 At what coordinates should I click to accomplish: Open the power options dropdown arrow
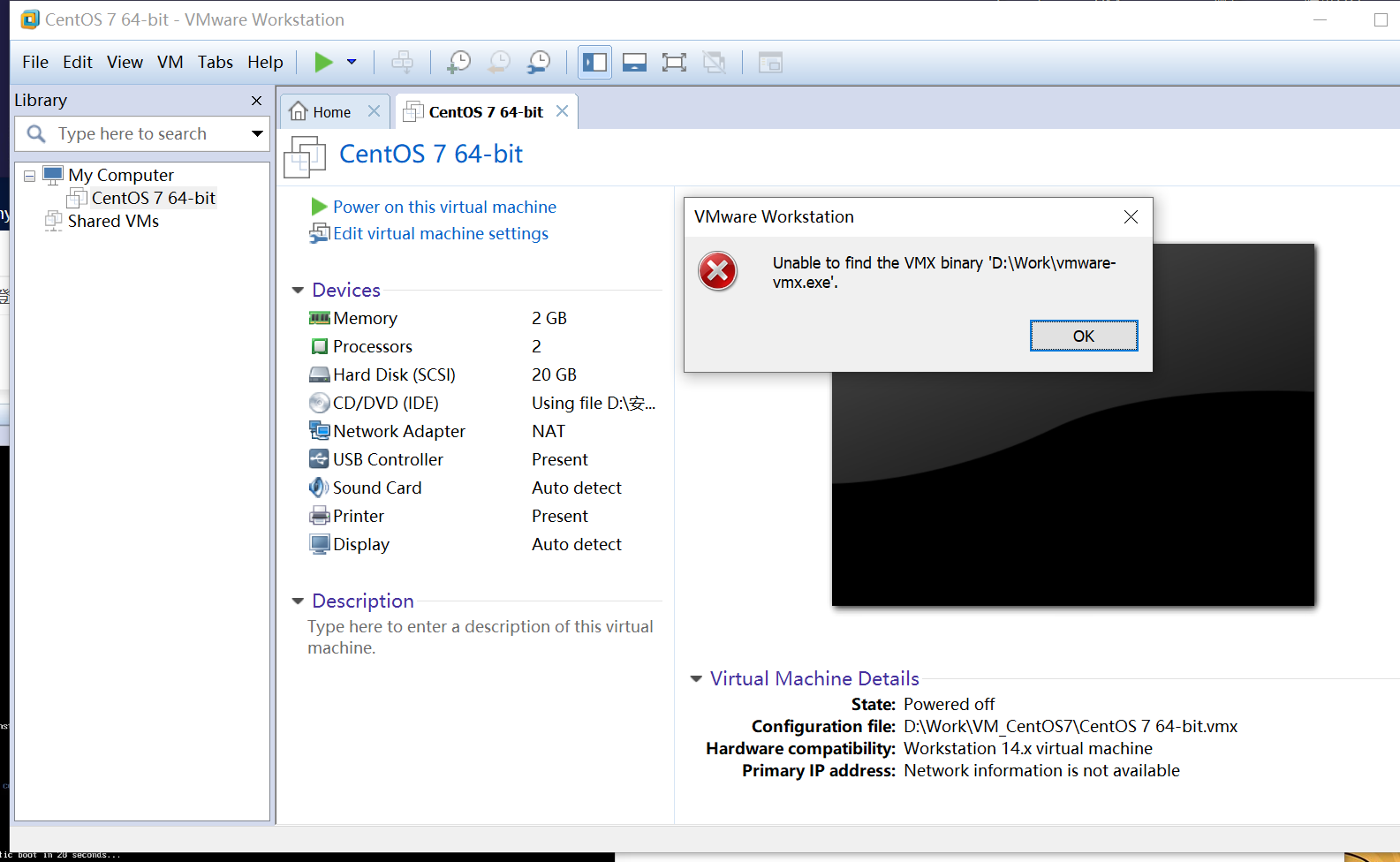(352, 62)
